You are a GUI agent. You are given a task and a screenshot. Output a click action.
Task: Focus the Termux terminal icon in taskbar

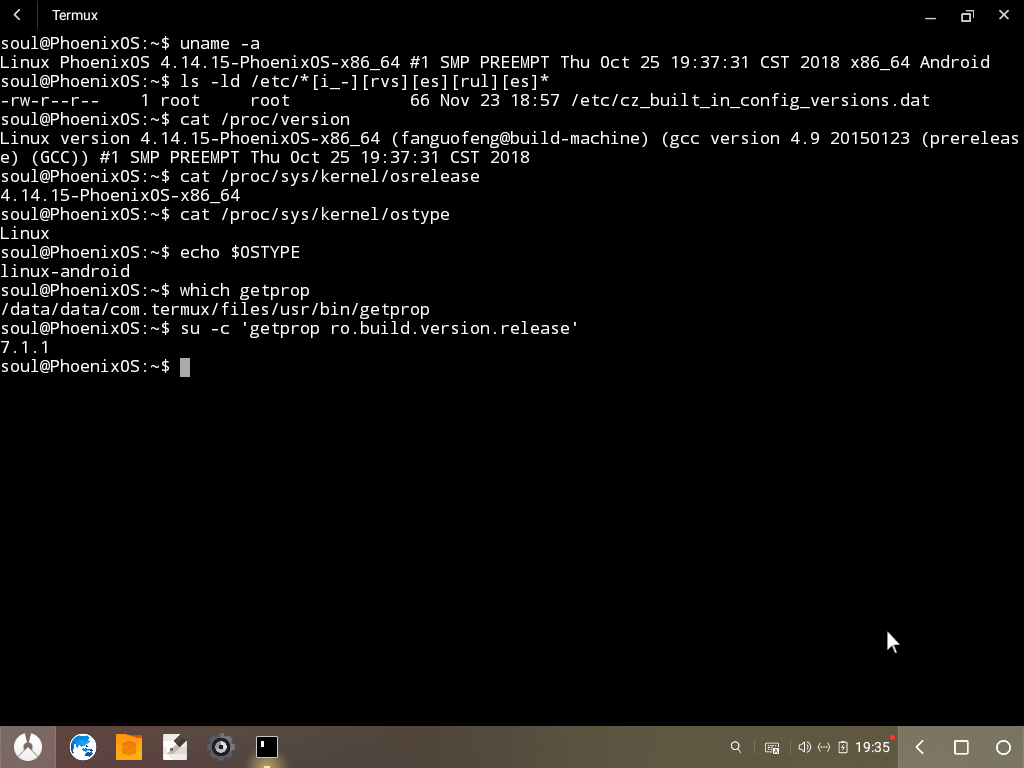tap(266, 746)
